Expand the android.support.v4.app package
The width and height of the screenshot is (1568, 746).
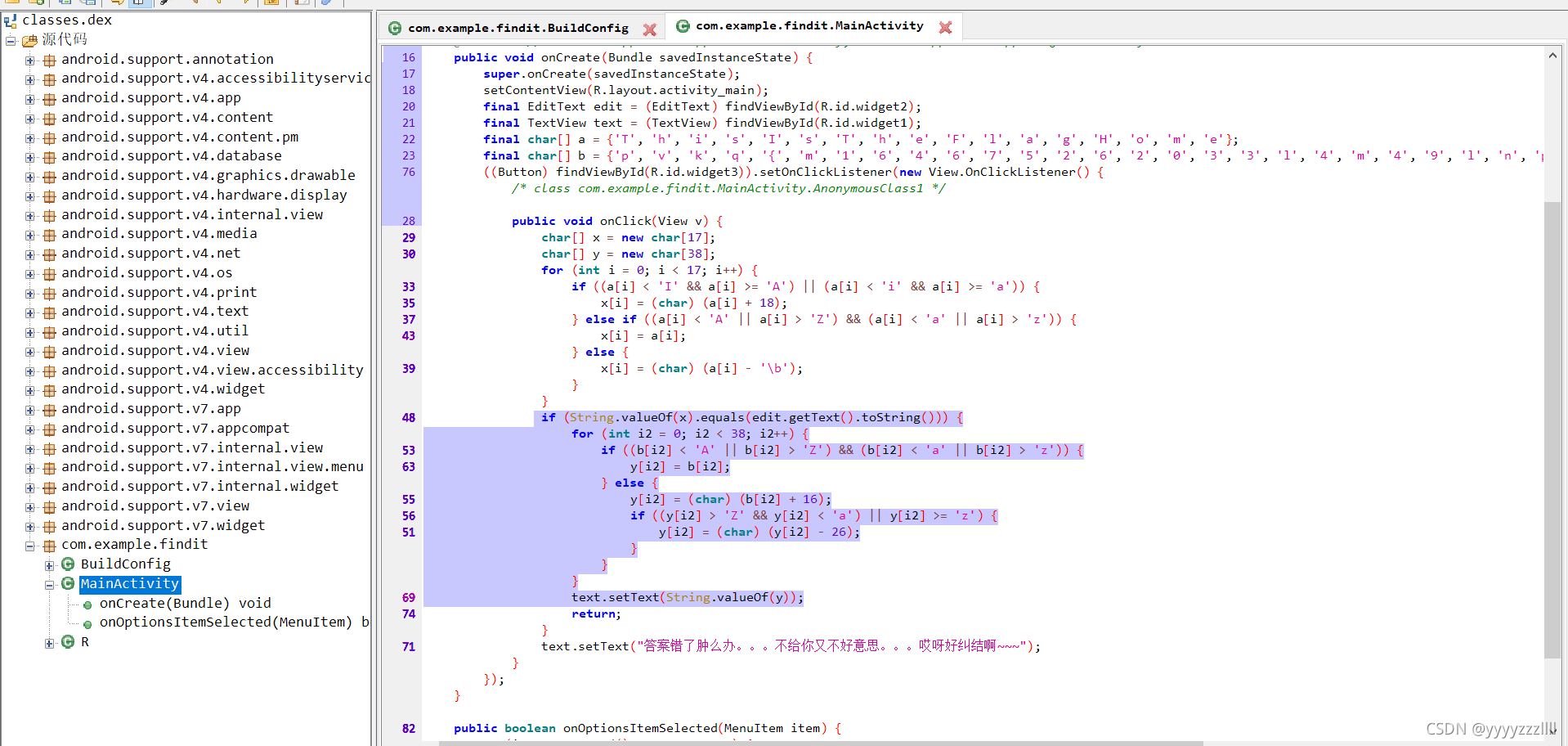(29, 99)
